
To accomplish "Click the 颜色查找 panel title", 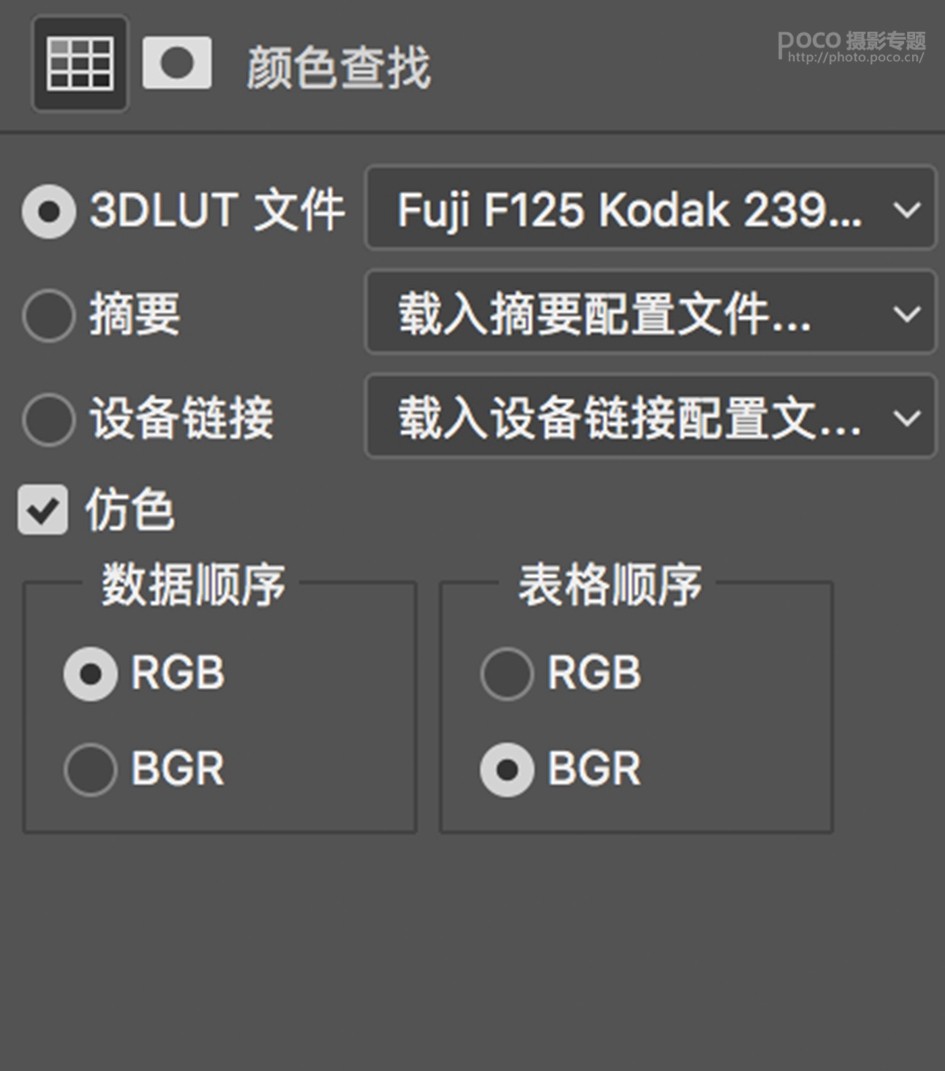I will pyautogui.click(x=339, y=68).
